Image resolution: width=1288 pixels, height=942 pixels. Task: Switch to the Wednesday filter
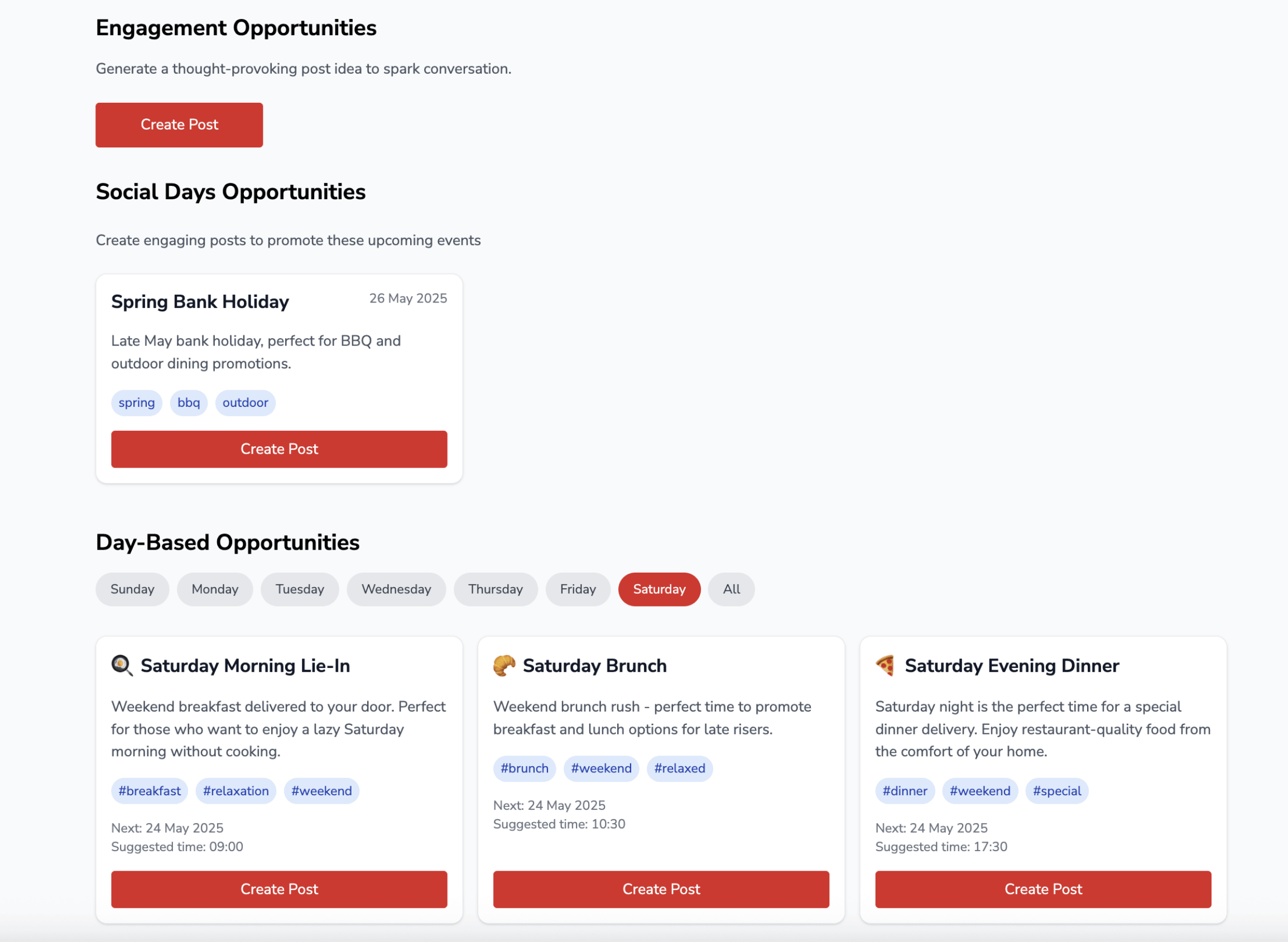coord(396,589)
